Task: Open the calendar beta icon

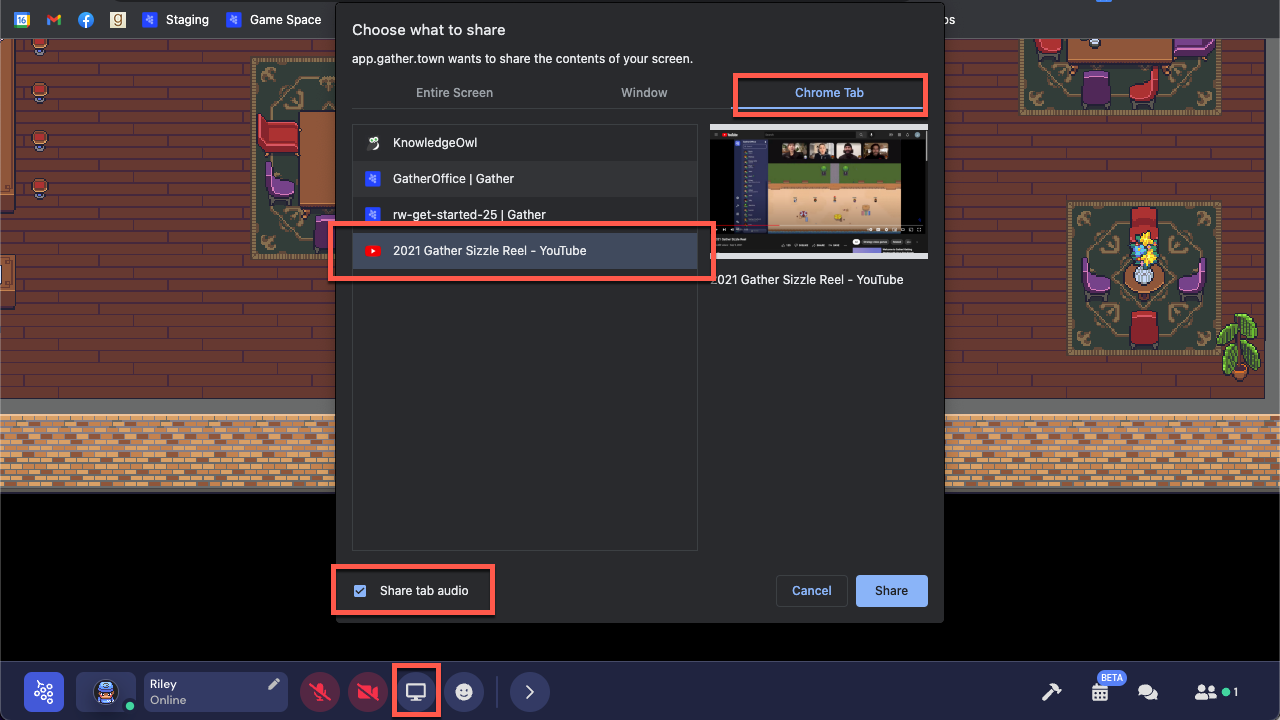Action: click(1101, 691)
